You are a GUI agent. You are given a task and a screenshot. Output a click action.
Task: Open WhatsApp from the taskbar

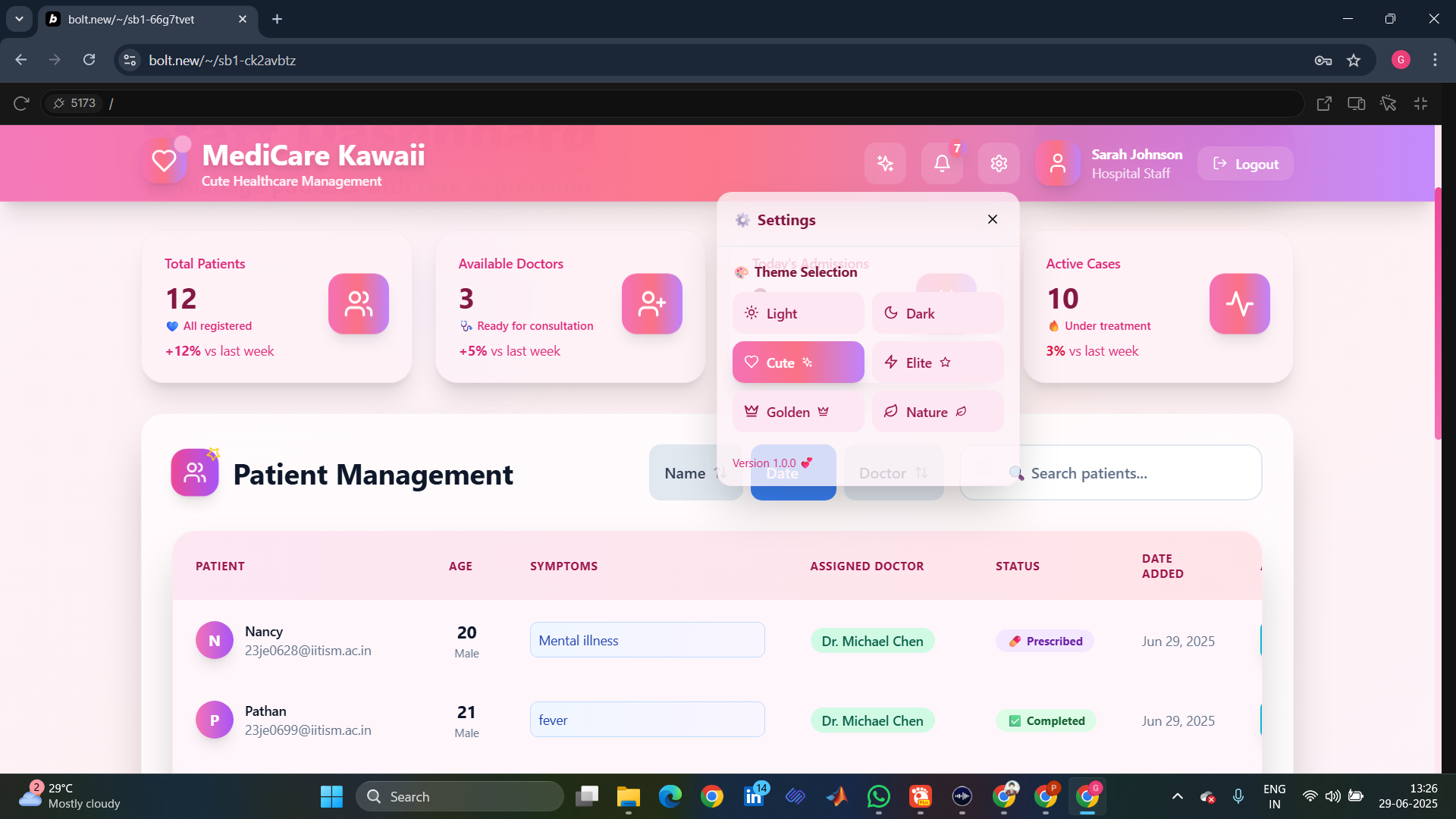tap(878, 796)
